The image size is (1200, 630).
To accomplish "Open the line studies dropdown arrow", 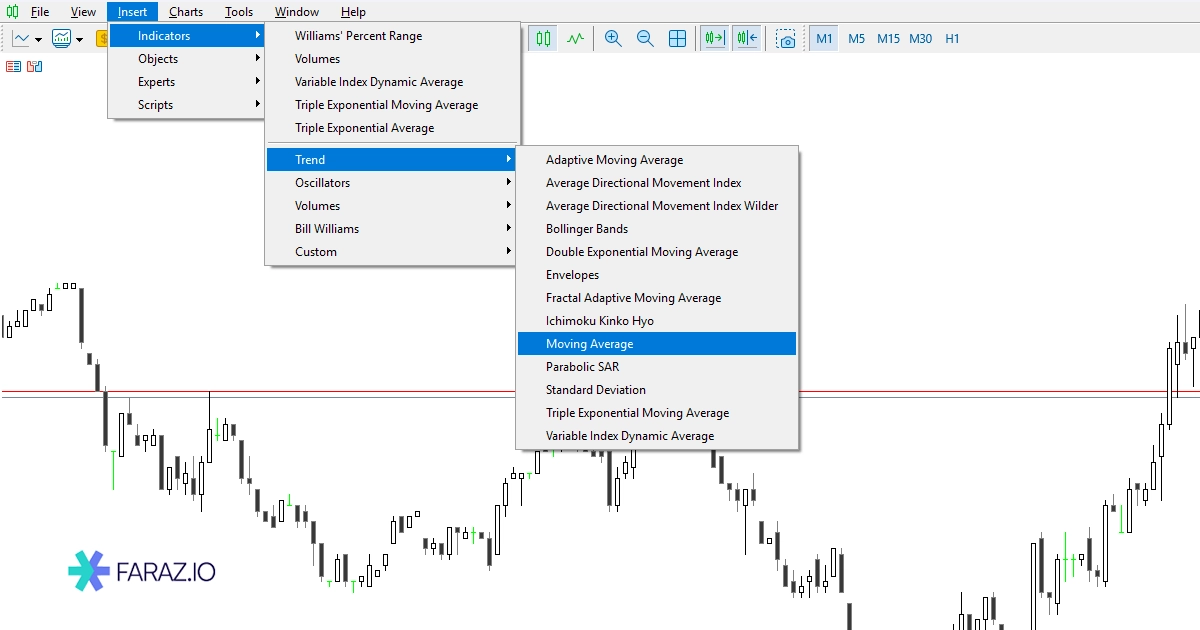I will (38, 40).
